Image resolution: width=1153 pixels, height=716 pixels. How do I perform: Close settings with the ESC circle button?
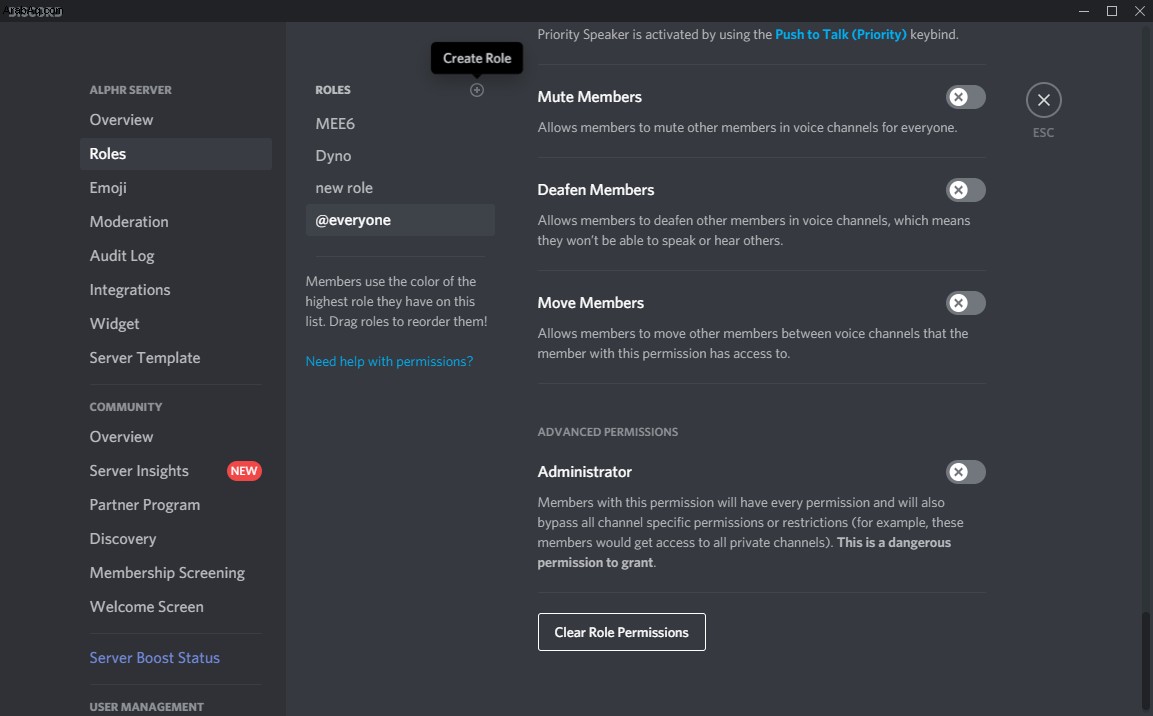coord(1043,100)
